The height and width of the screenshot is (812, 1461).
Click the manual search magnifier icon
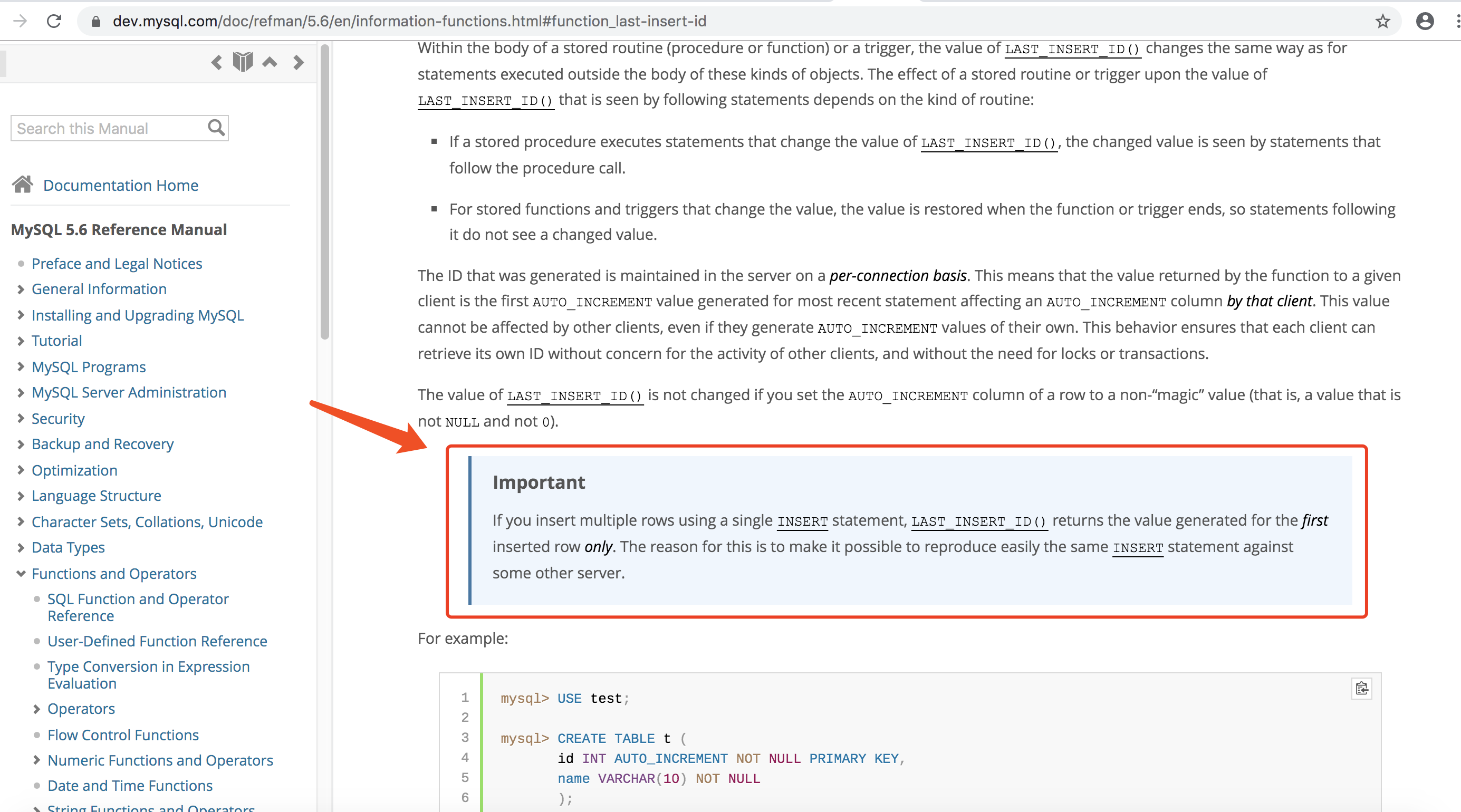click(216, 128)
